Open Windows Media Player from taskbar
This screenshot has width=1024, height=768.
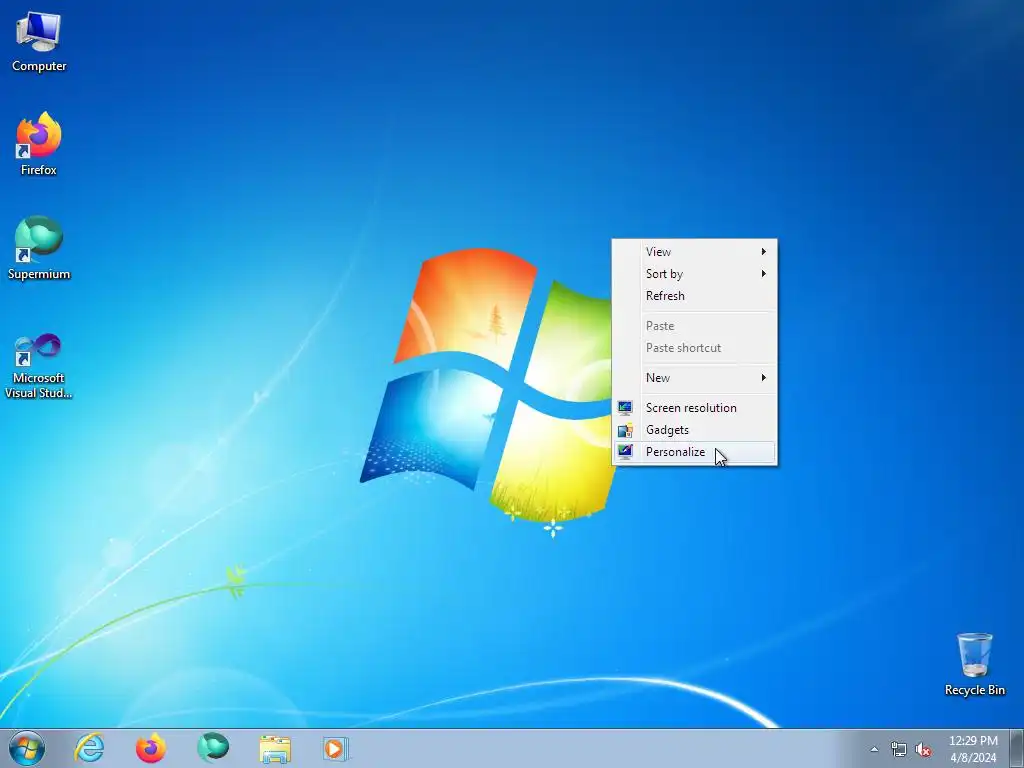pyautogui.click(x=336, y=748)
